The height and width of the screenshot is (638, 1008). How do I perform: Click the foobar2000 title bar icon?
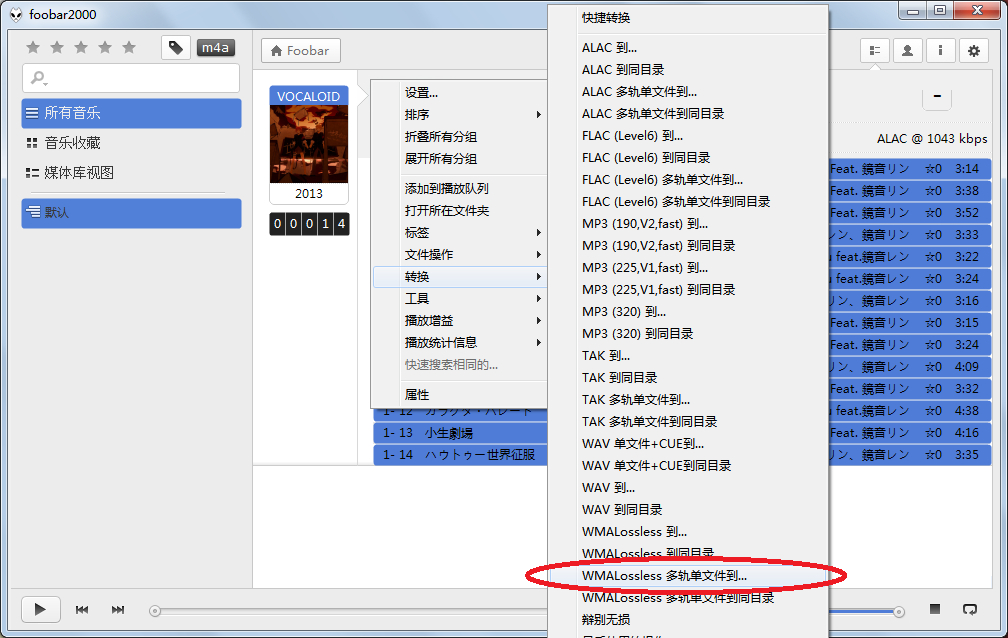click(16, 14)
